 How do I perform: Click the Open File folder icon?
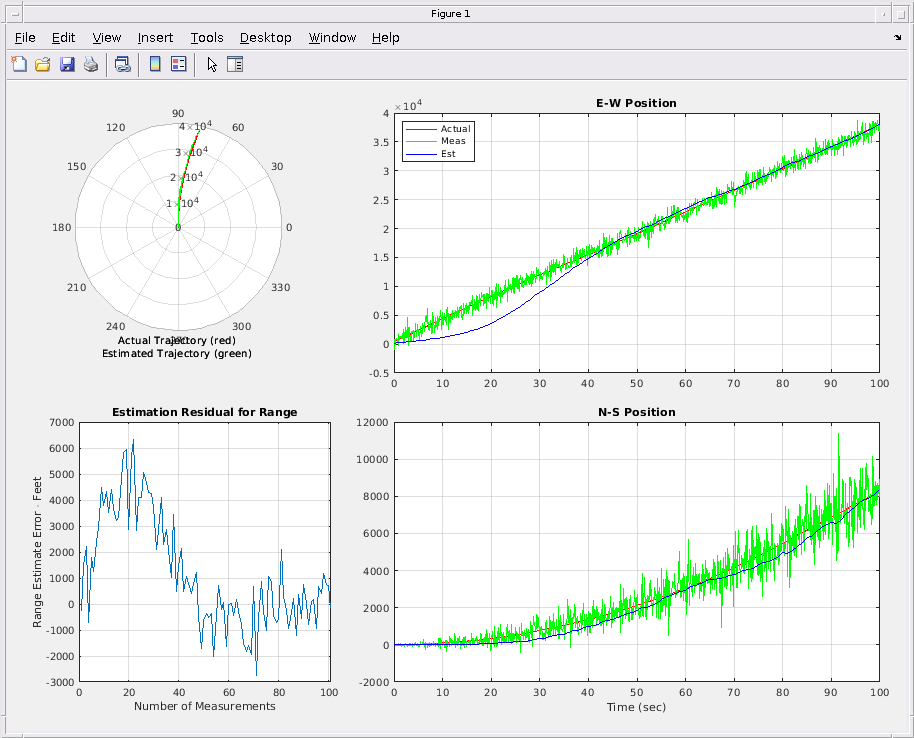tap(43, 65)
